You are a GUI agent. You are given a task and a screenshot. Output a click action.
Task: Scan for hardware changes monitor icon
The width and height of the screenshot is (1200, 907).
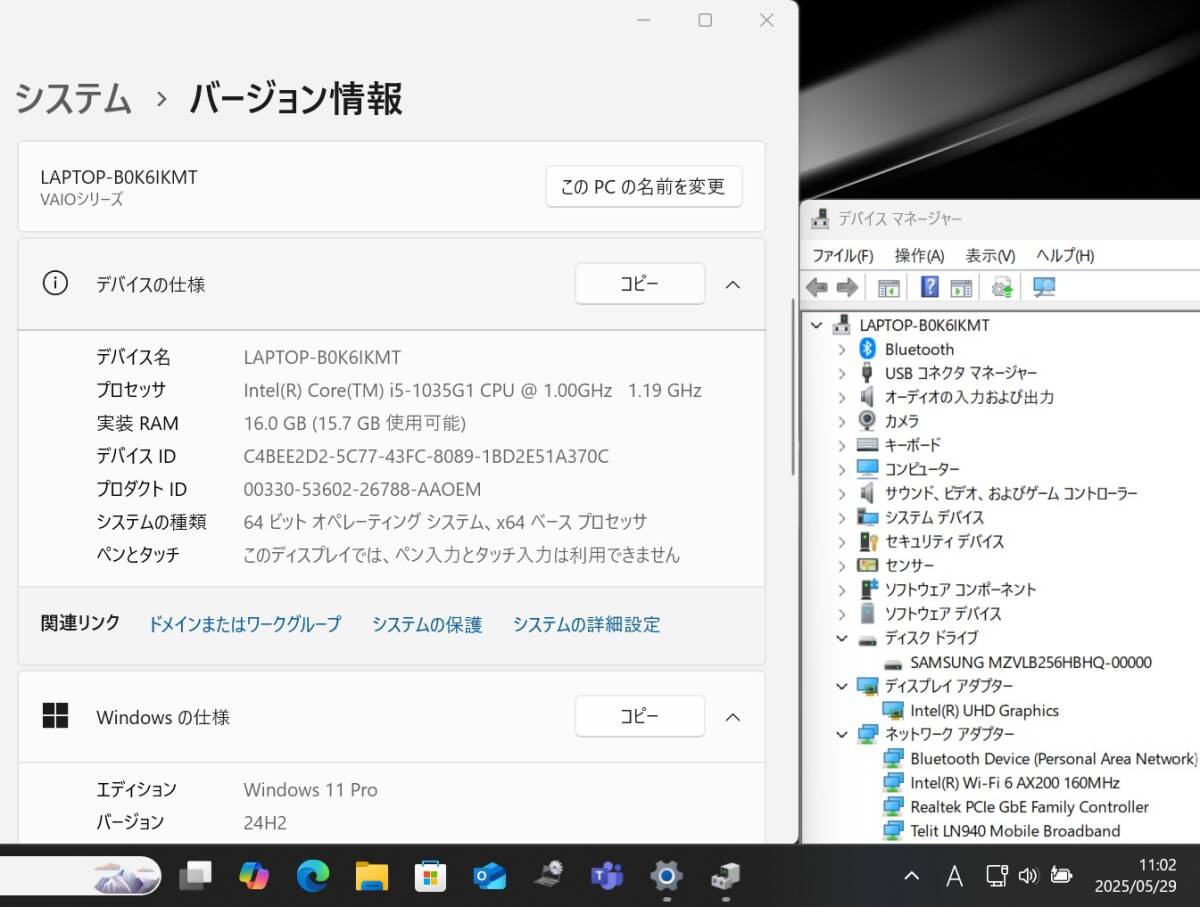click(x=1044, y=288)
